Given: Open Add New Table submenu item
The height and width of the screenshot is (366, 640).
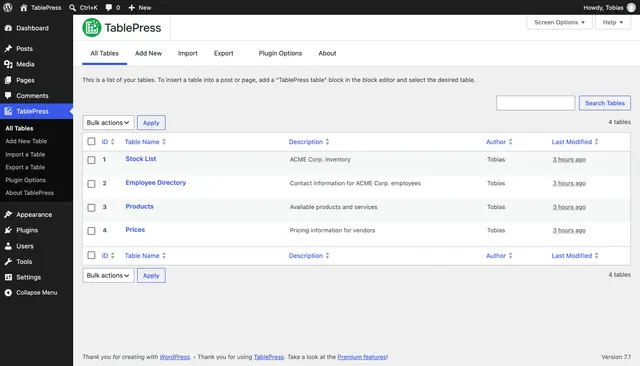Looking at the screenshot, I should (26, 141).
